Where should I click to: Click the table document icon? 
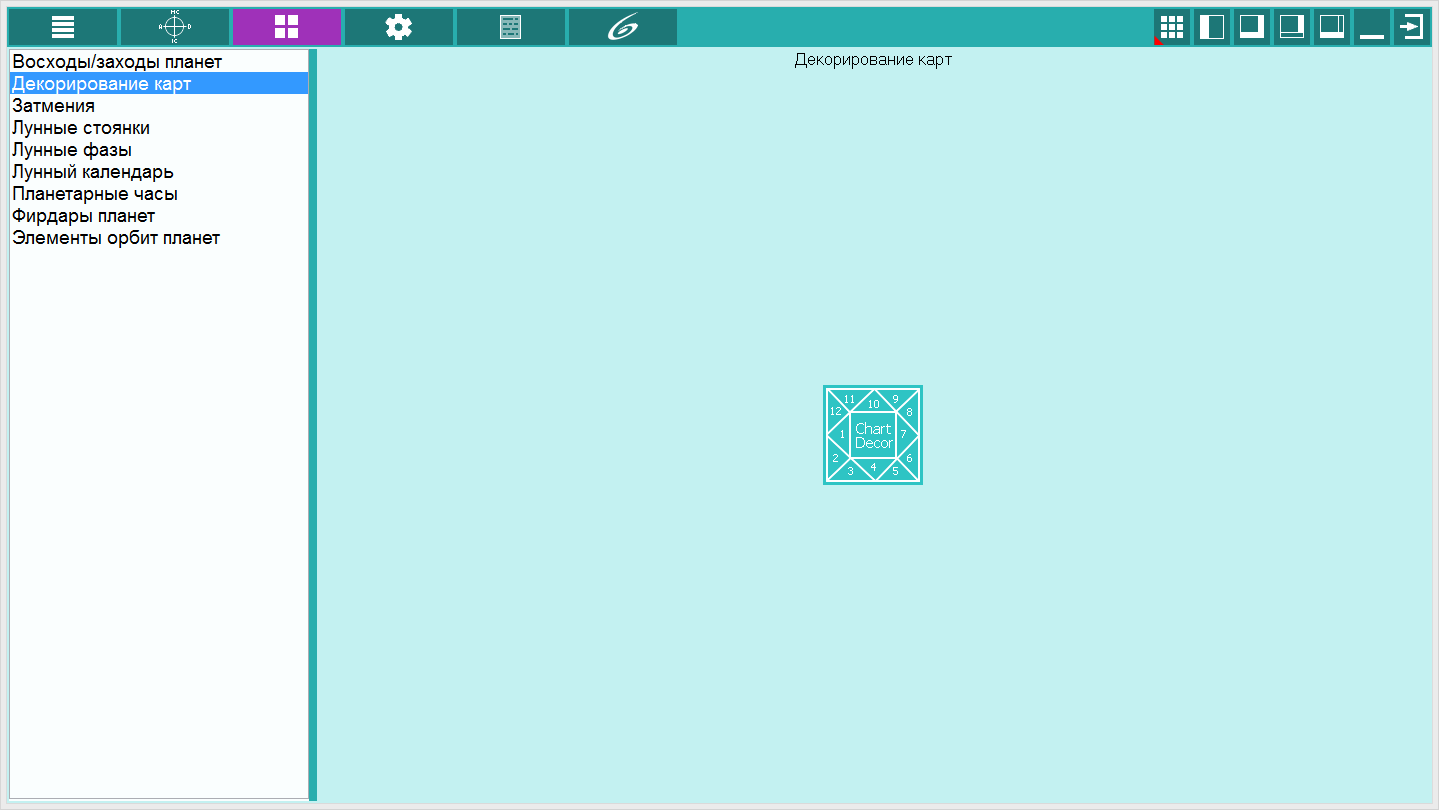click(511, 27)
